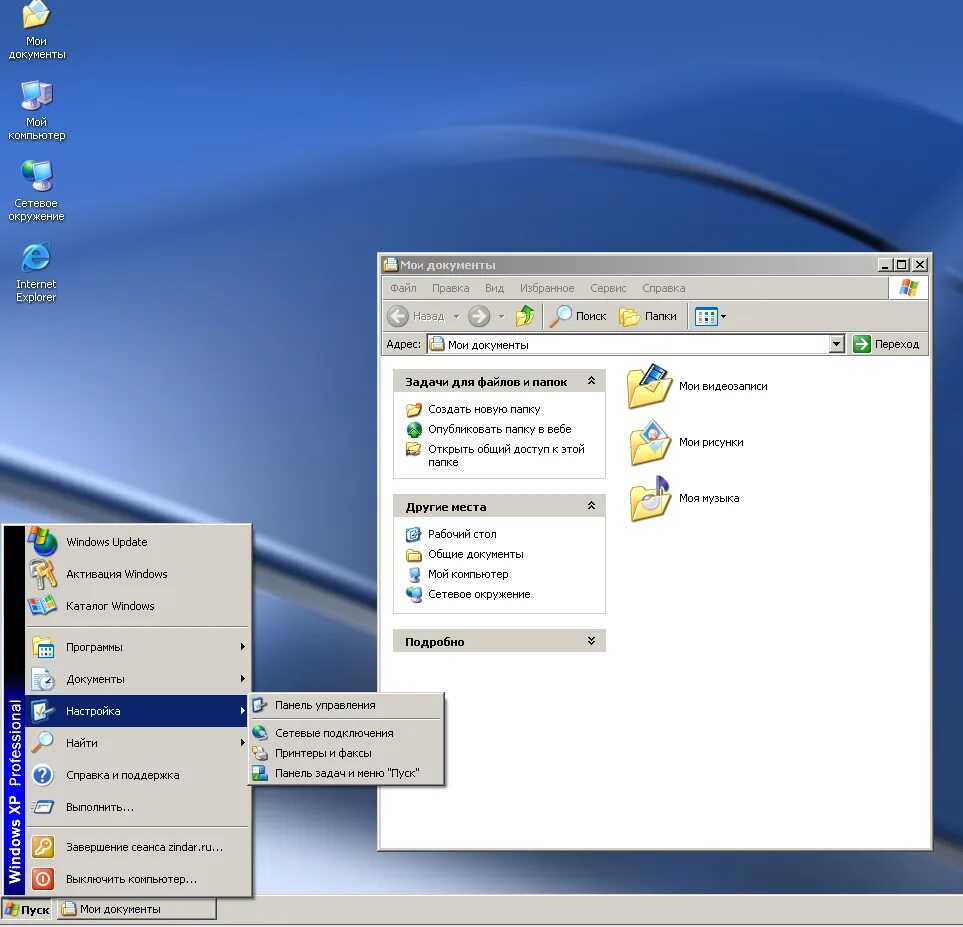This screenshot has width=963, height=927.
Task: Click the Мои документы title bar icon
Action: (x=390, y=265)
